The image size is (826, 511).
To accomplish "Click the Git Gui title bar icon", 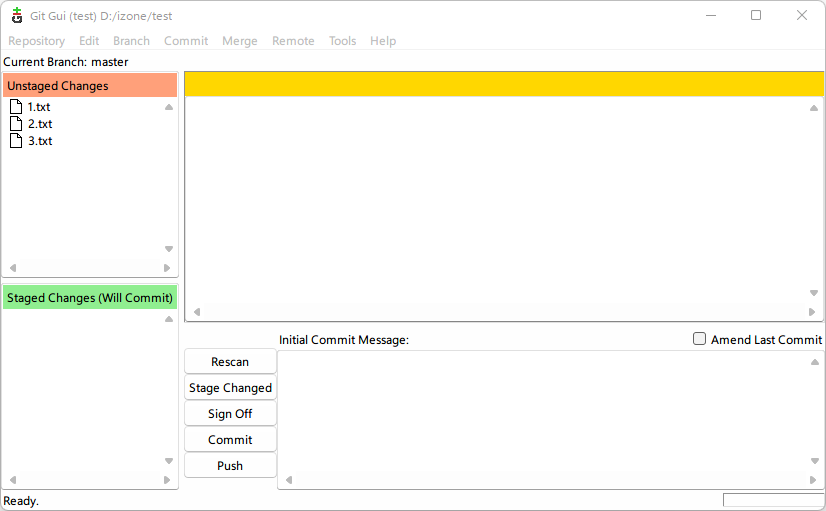I will tap(16, 15).
